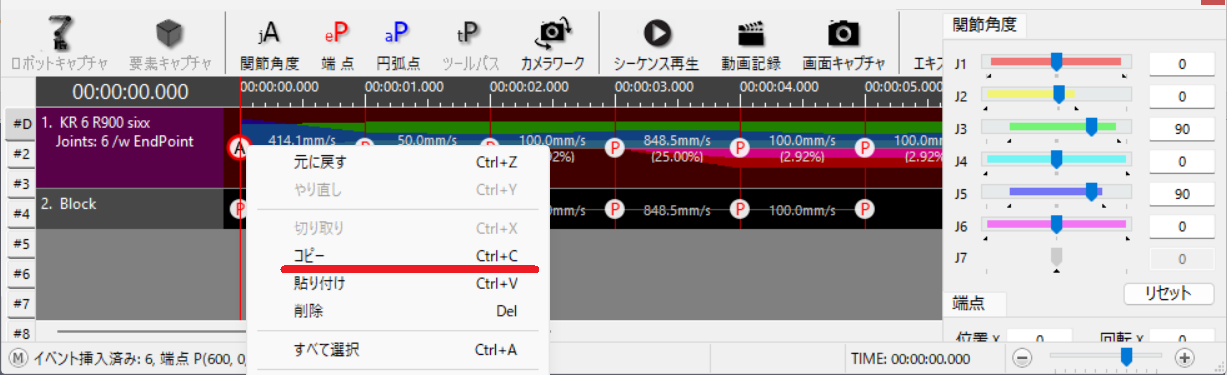Viewport: 1227px width, 375px height.
Task: Click the J1 angle value field
Action: tap(1181, 64)
